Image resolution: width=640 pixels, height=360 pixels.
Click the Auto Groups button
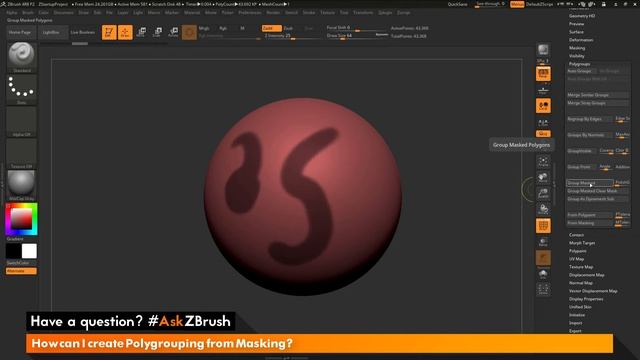click(x=581, y=71)
